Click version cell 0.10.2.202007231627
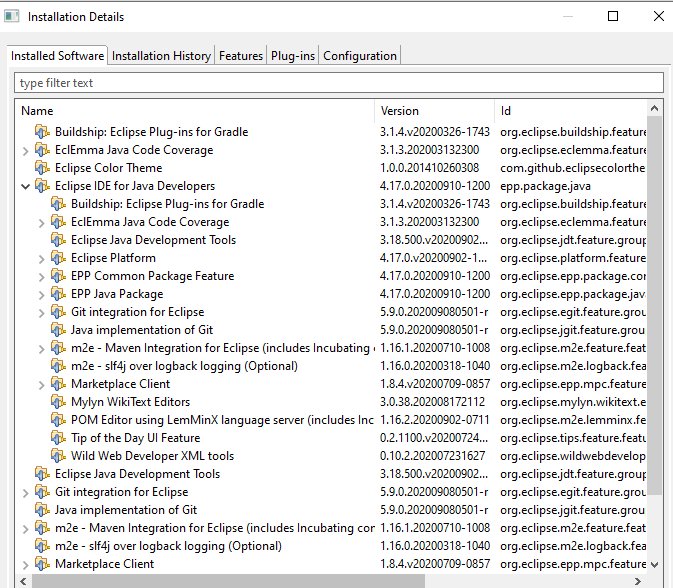673x588 pixels. pos(432,456)
